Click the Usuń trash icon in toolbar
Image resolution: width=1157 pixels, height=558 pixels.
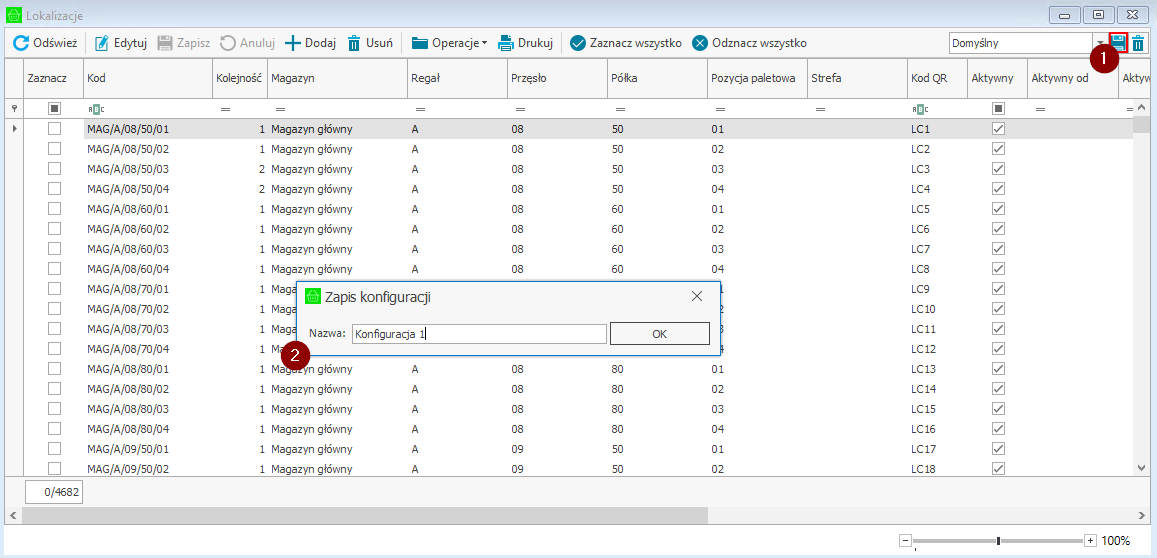pos(354,43)
